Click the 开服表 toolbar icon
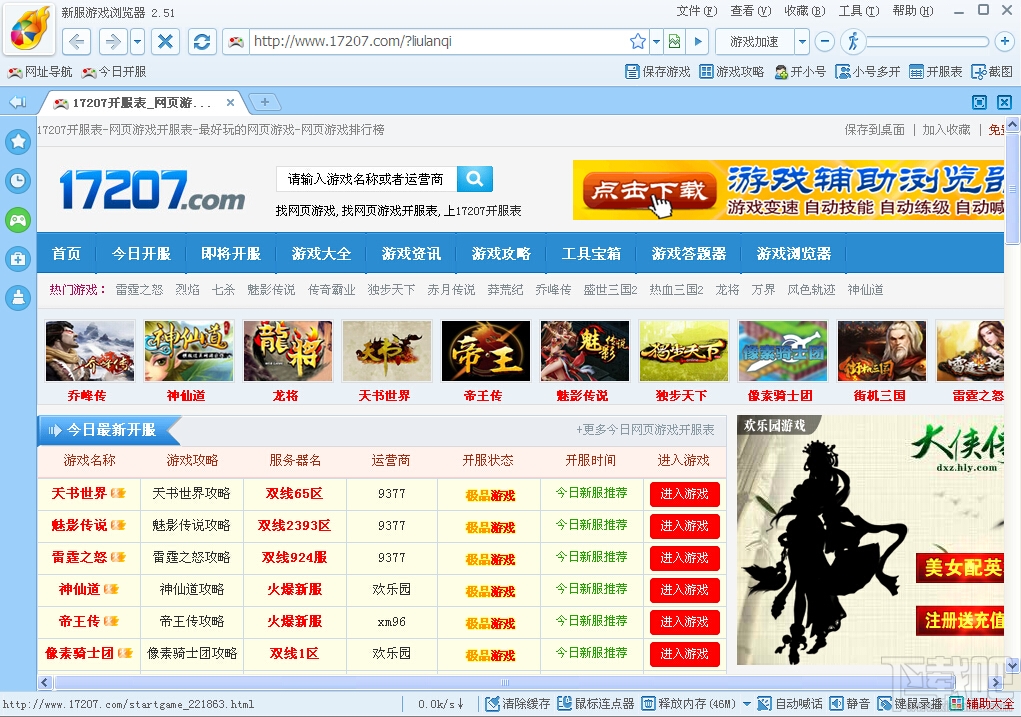 coord(936,72)
